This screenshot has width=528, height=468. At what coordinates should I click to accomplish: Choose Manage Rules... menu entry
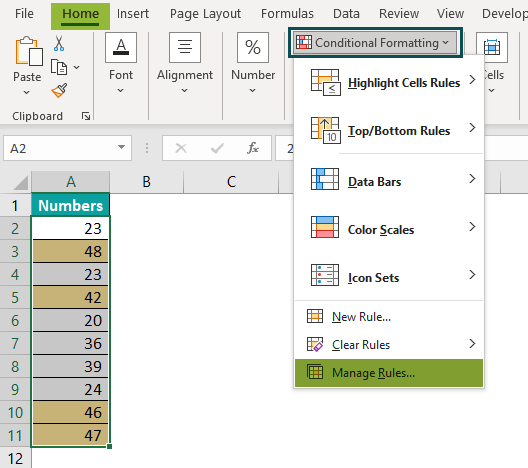click(389, 373)
